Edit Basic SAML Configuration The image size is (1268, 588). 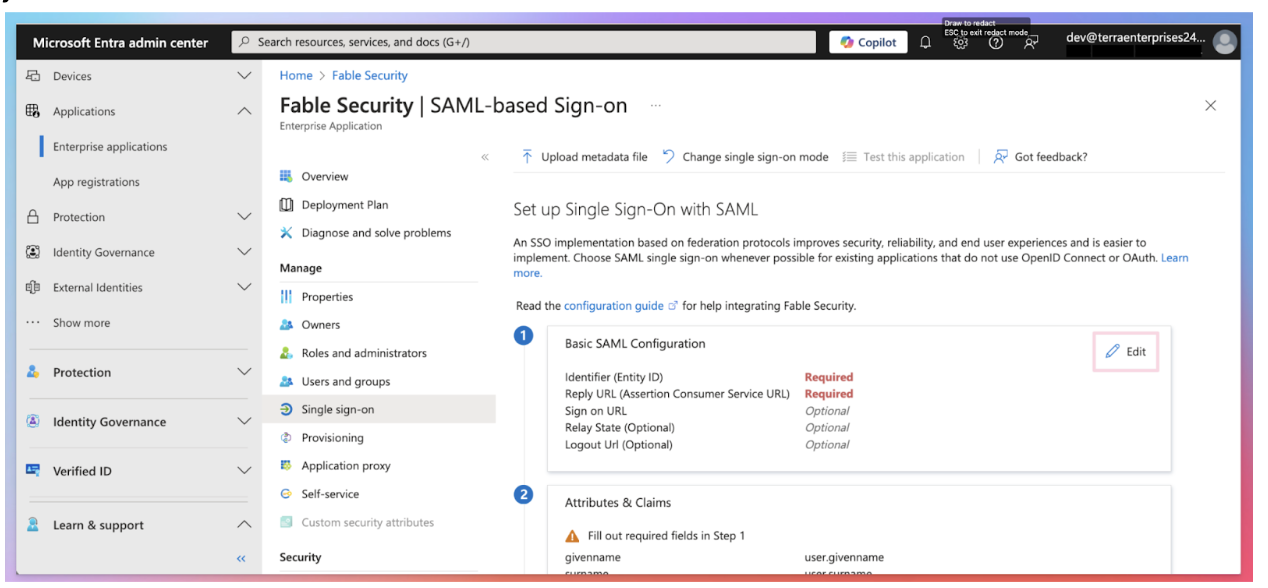(x=1126, y=351)
